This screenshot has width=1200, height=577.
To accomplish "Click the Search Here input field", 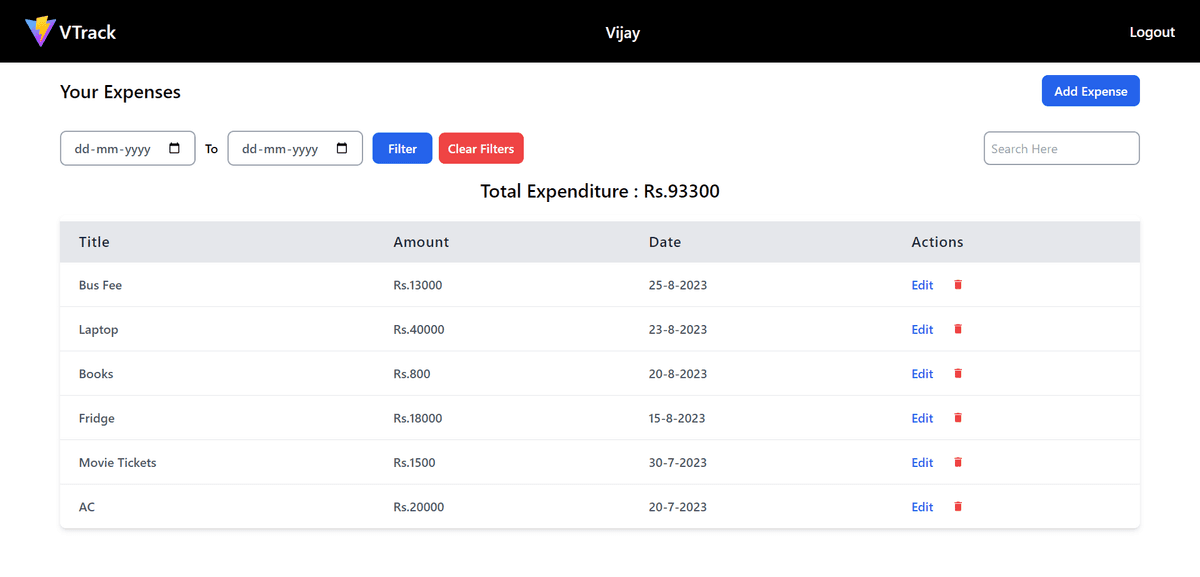I will (1061, 148).
